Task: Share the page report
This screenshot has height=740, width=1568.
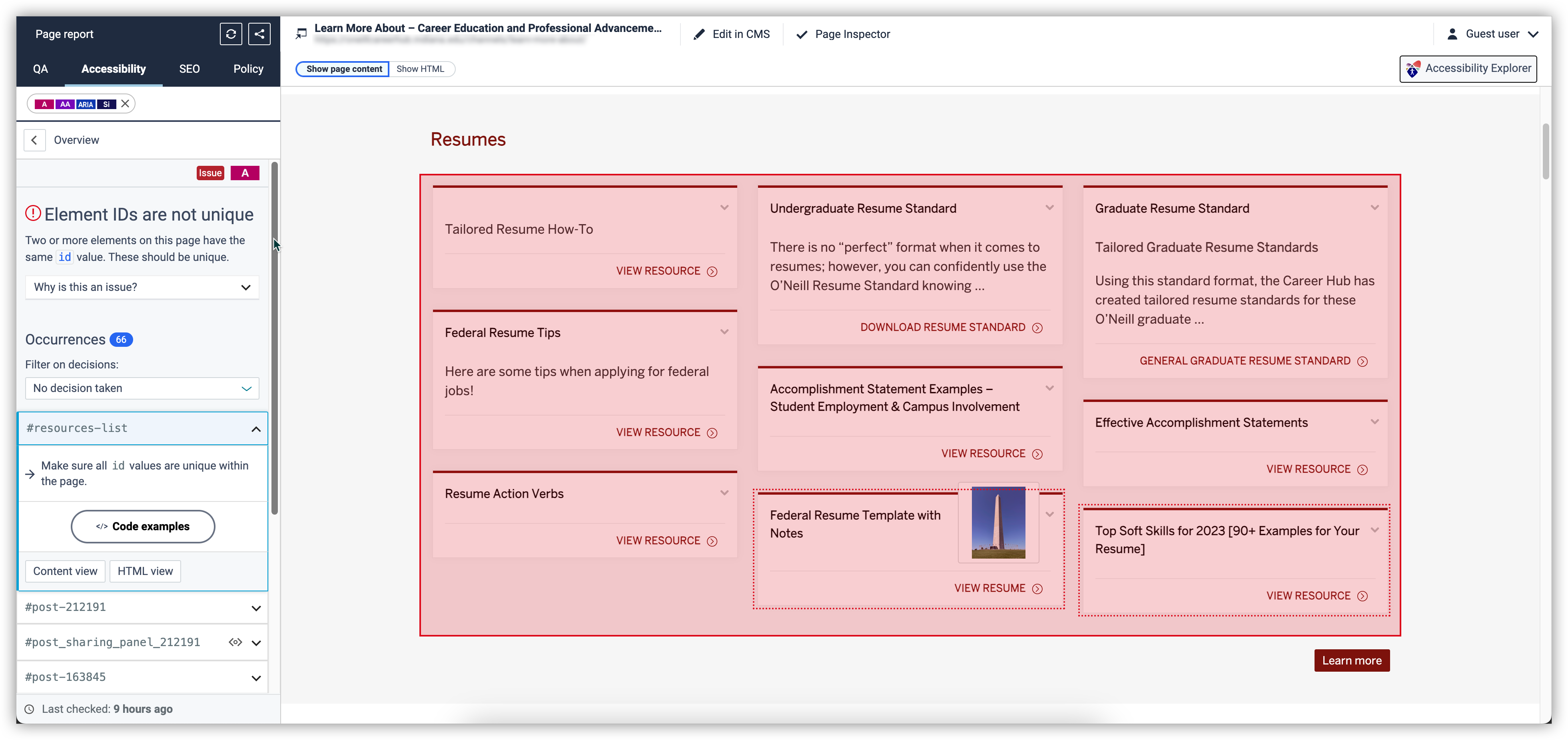Action: coord(259,34)
